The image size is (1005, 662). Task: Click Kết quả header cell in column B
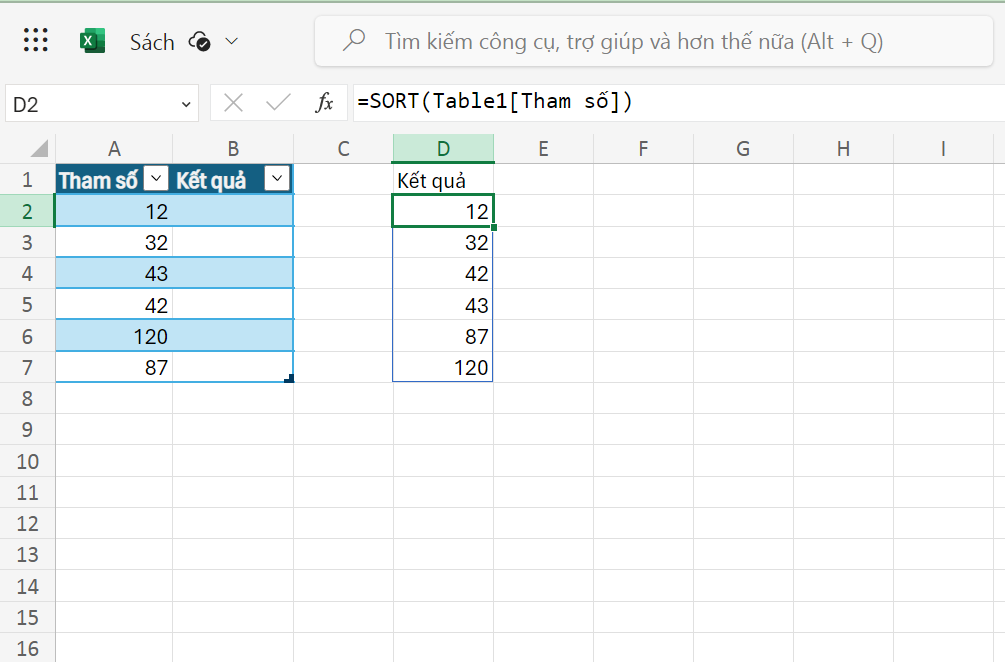233,179
